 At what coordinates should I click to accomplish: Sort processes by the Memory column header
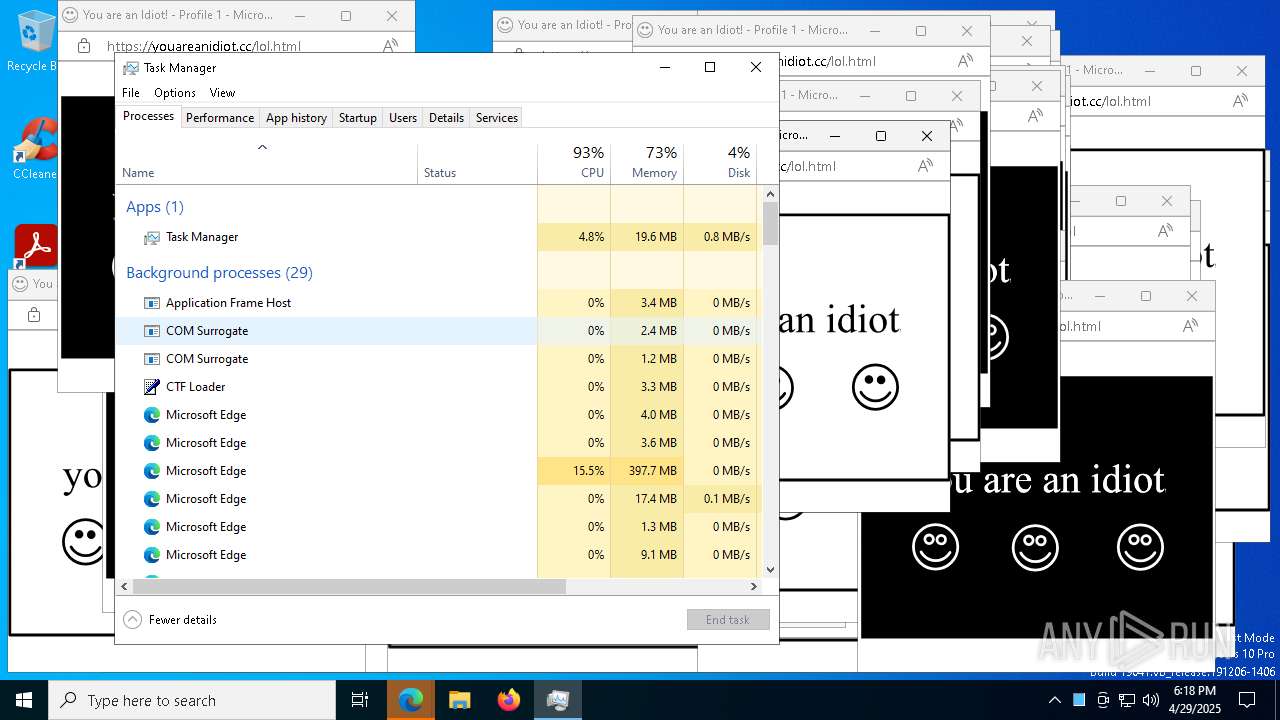(x=647, y=163)
